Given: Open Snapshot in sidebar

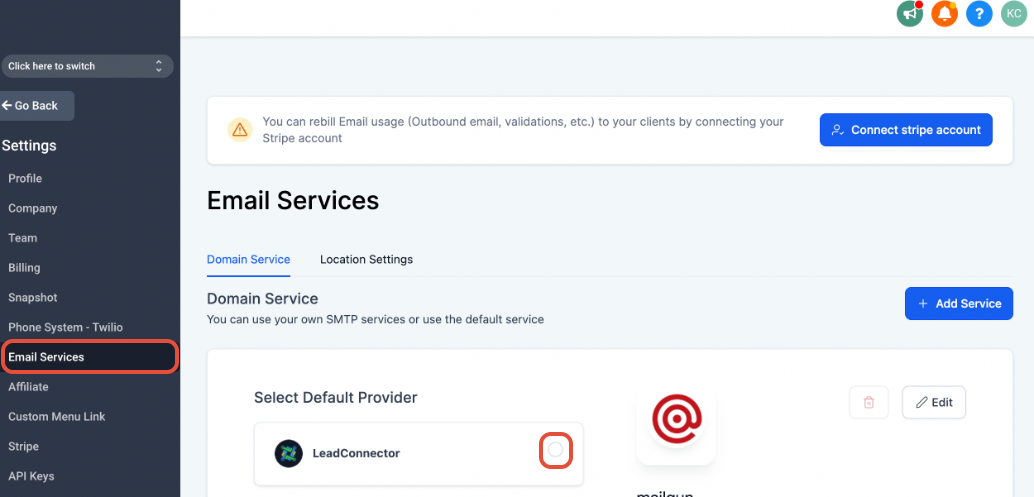Looking at the screenshot, I should pos(32,297).
